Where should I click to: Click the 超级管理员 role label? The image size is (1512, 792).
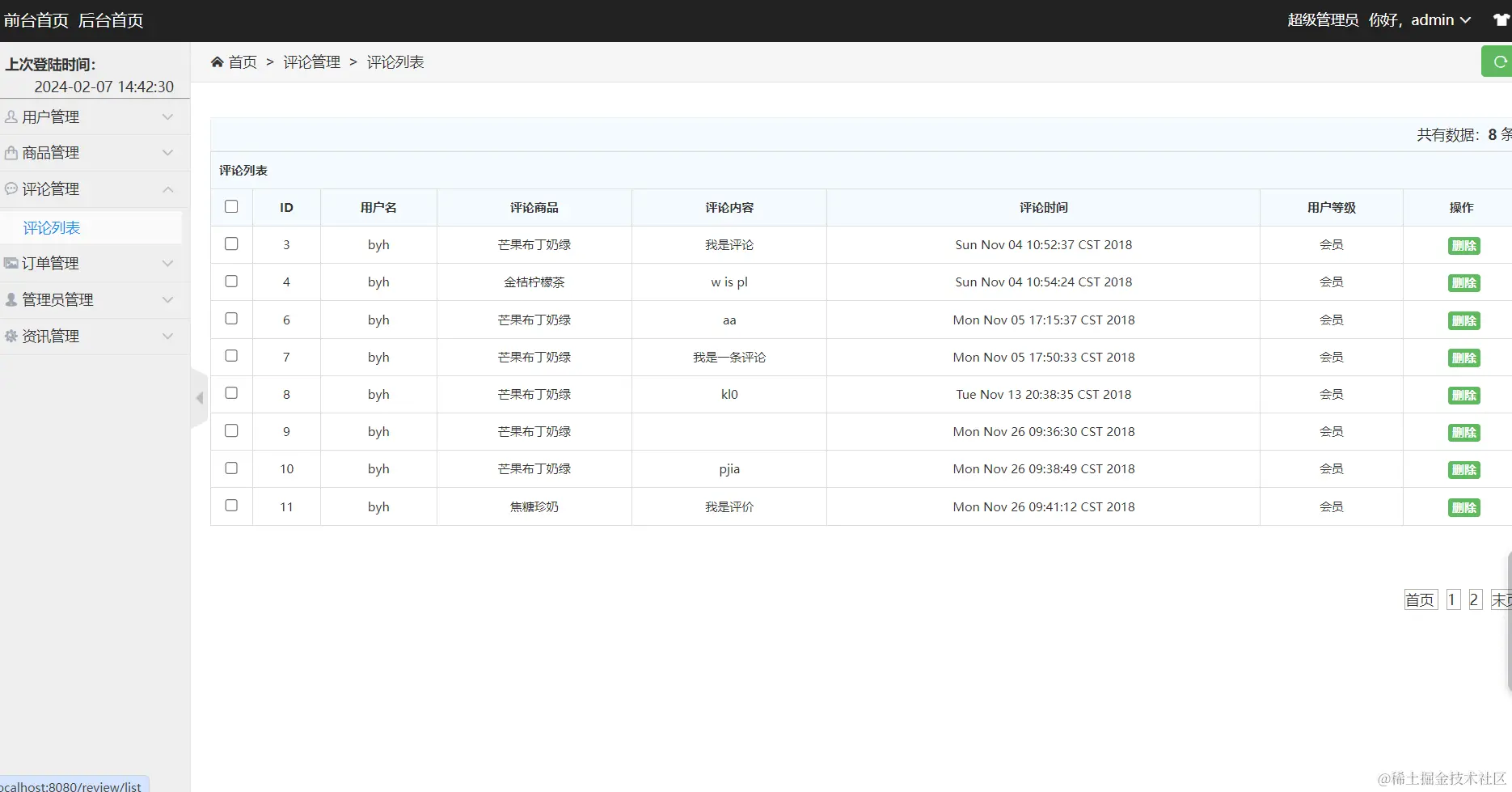tap(1323, 20)
